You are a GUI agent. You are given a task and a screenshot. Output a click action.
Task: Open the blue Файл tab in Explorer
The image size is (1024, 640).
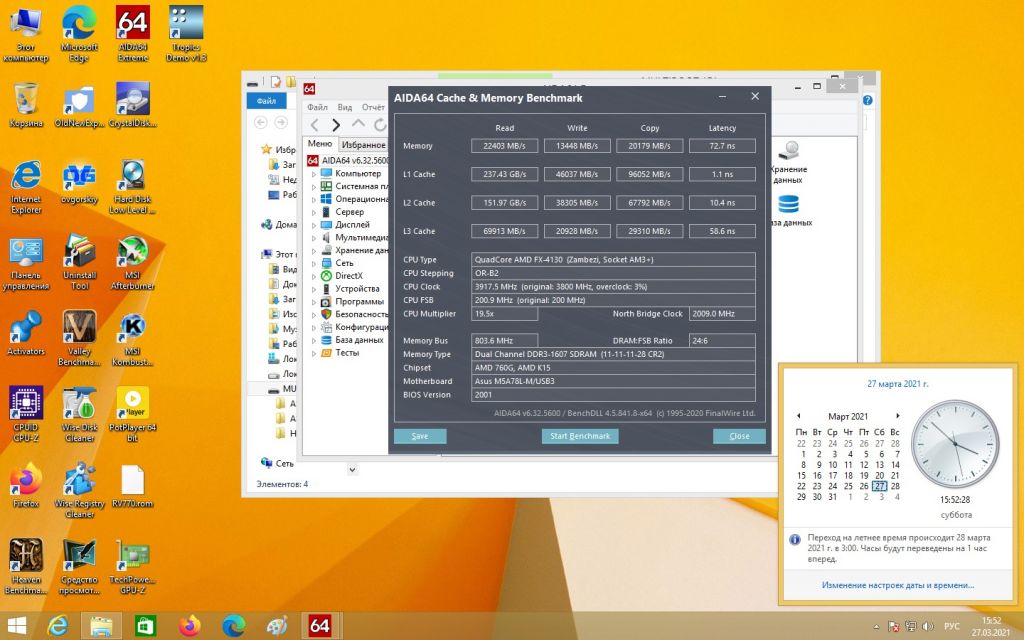point(266,101)
